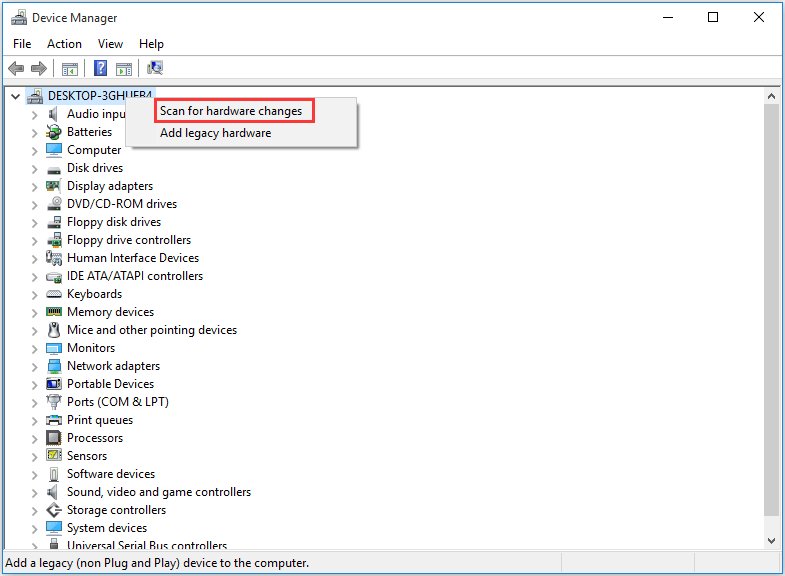
Task: Click the Forward arrow toolbar icon
Action: [39, 68]
